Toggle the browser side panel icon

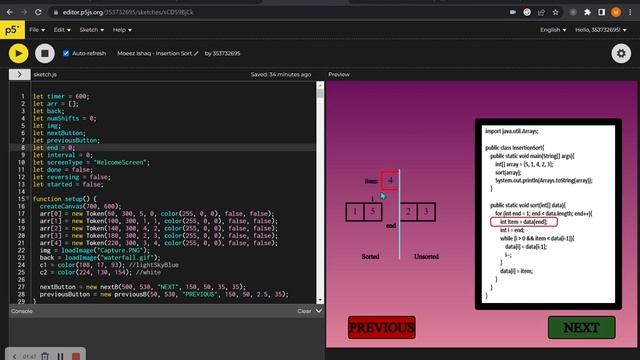coord(602,12)
